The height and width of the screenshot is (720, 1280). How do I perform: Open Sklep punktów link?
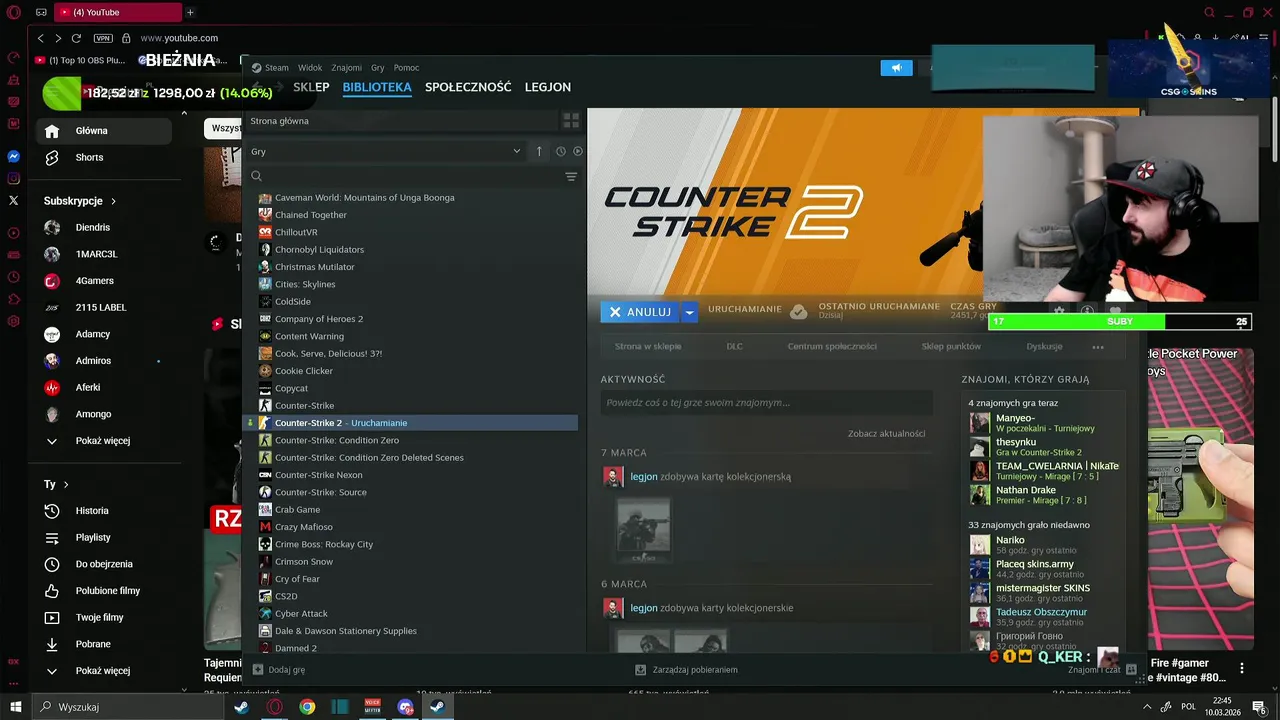[x=951, y=346]
